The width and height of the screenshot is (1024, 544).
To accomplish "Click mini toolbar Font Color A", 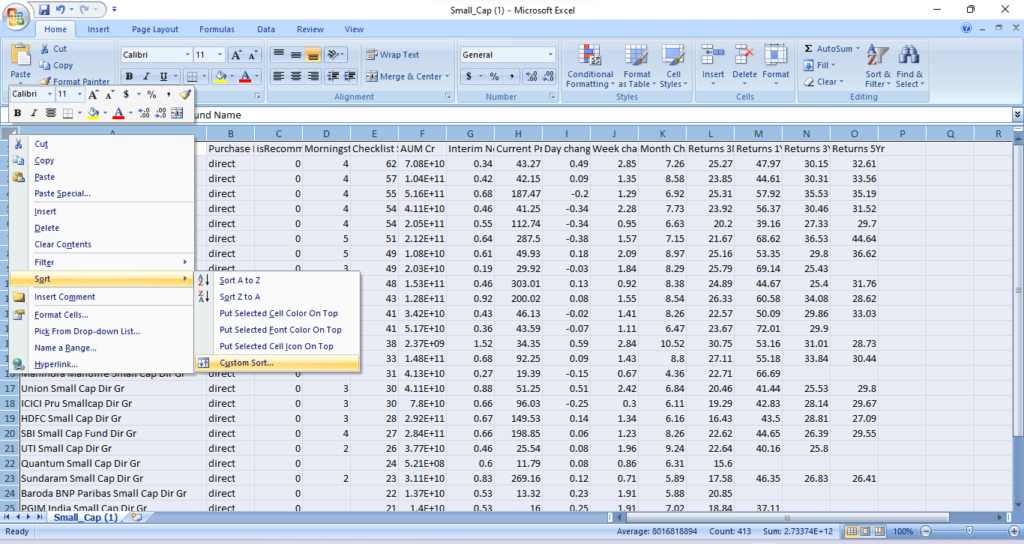I will point(118,113).
